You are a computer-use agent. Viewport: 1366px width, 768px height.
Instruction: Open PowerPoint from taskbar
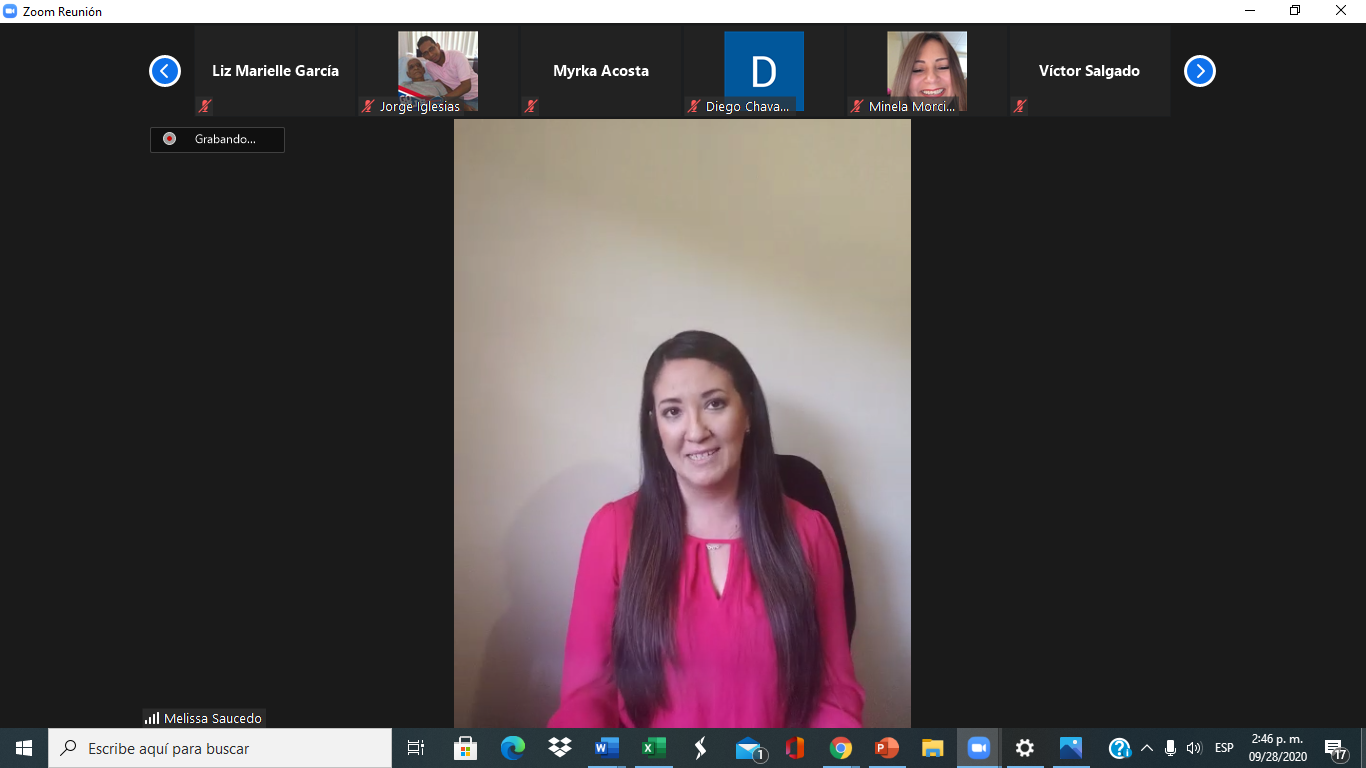point(887,748)
